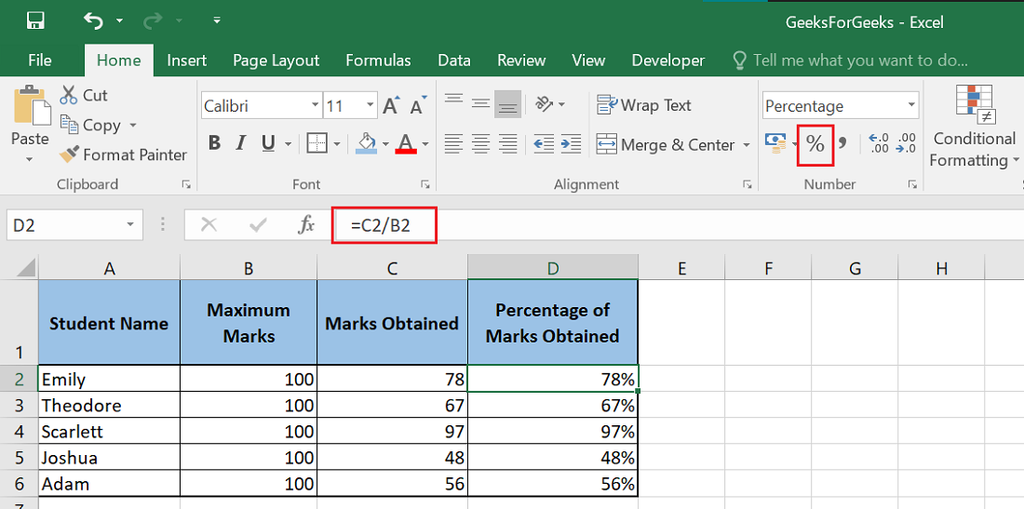Viewport: 1024px width, 509px height.
Task: Click the Format Painter button
Action: pyautogui.click(x=123, y=155)
